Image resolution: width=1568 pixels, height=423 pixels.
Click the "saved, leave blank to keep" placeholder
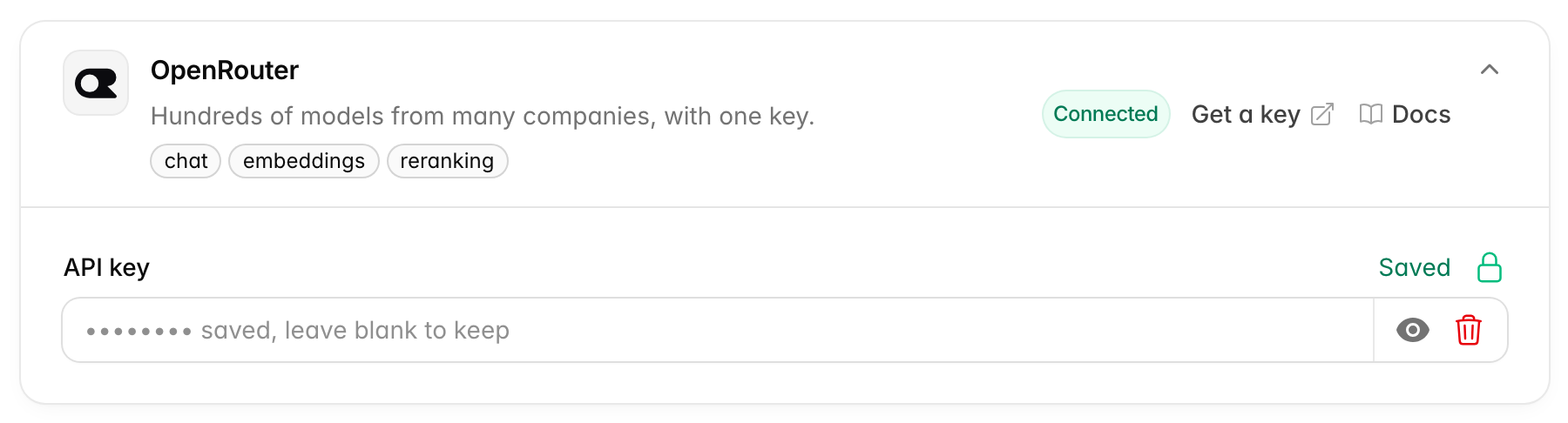[x=355, y=331]
